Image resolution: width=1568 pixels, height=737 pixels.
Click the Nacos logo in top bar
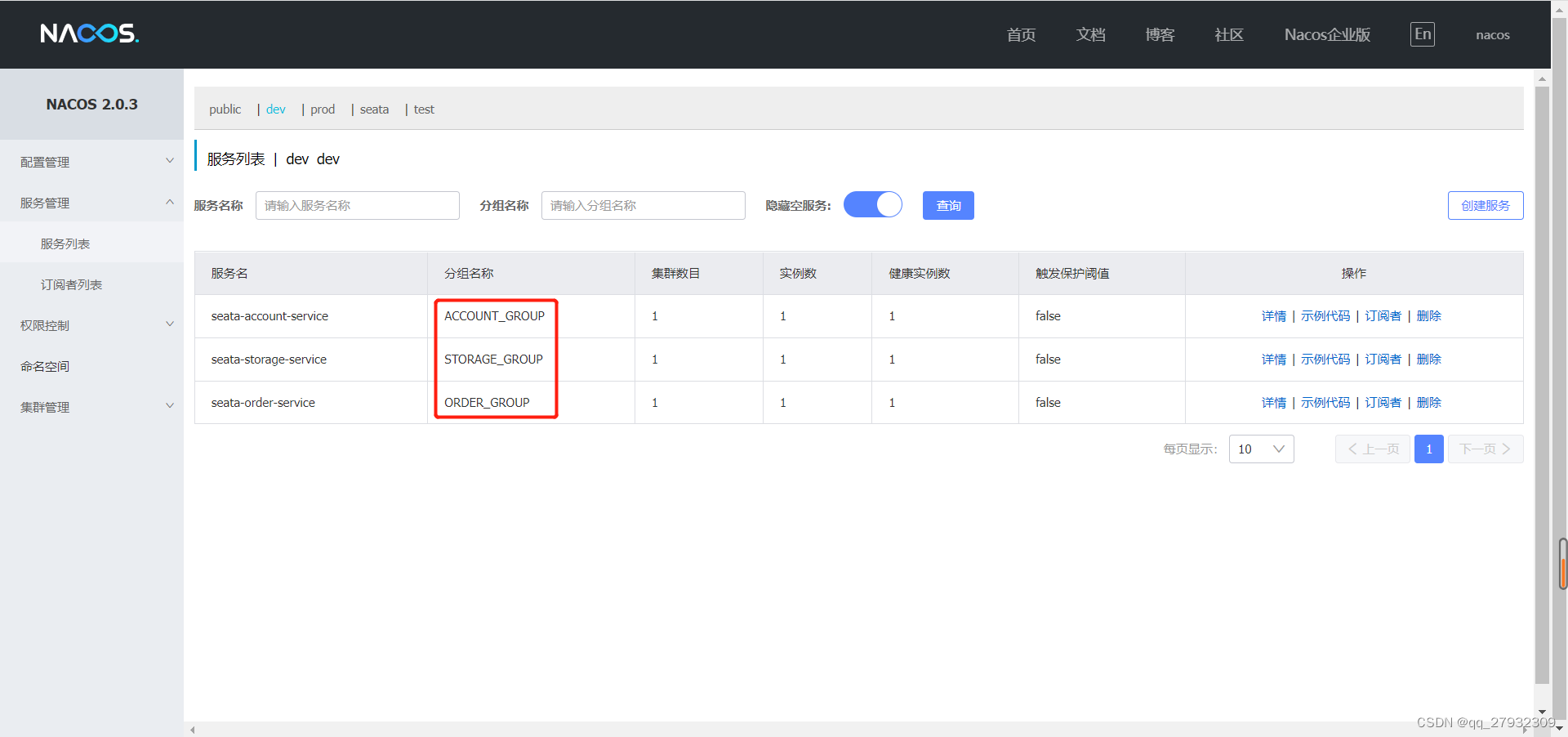click(89, 33)
